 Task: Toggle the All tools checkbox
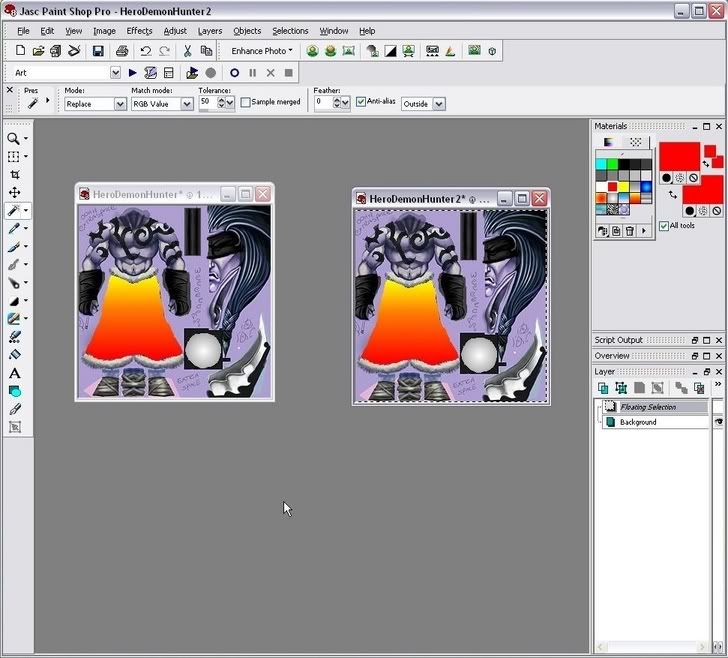click(664, 226)
